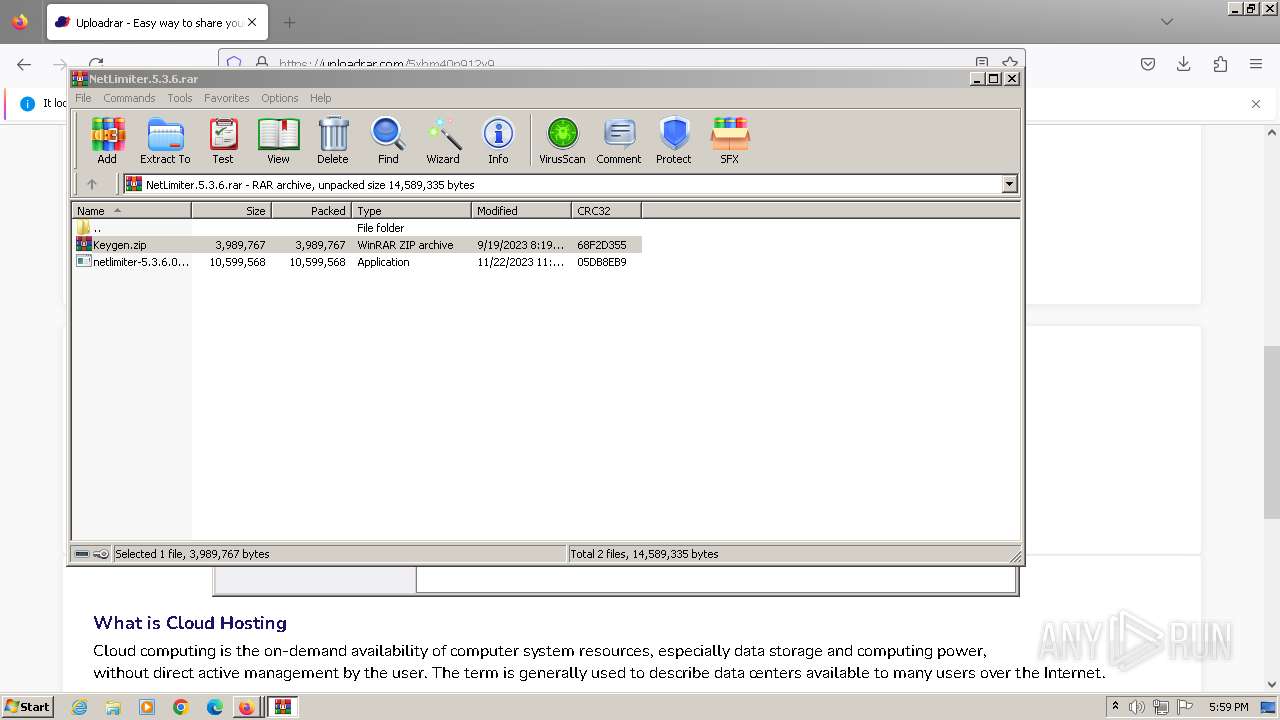The height and width of the screenshot is (720, 1280).
Task: Sort files by Name column header
Action: coord(131,210)
